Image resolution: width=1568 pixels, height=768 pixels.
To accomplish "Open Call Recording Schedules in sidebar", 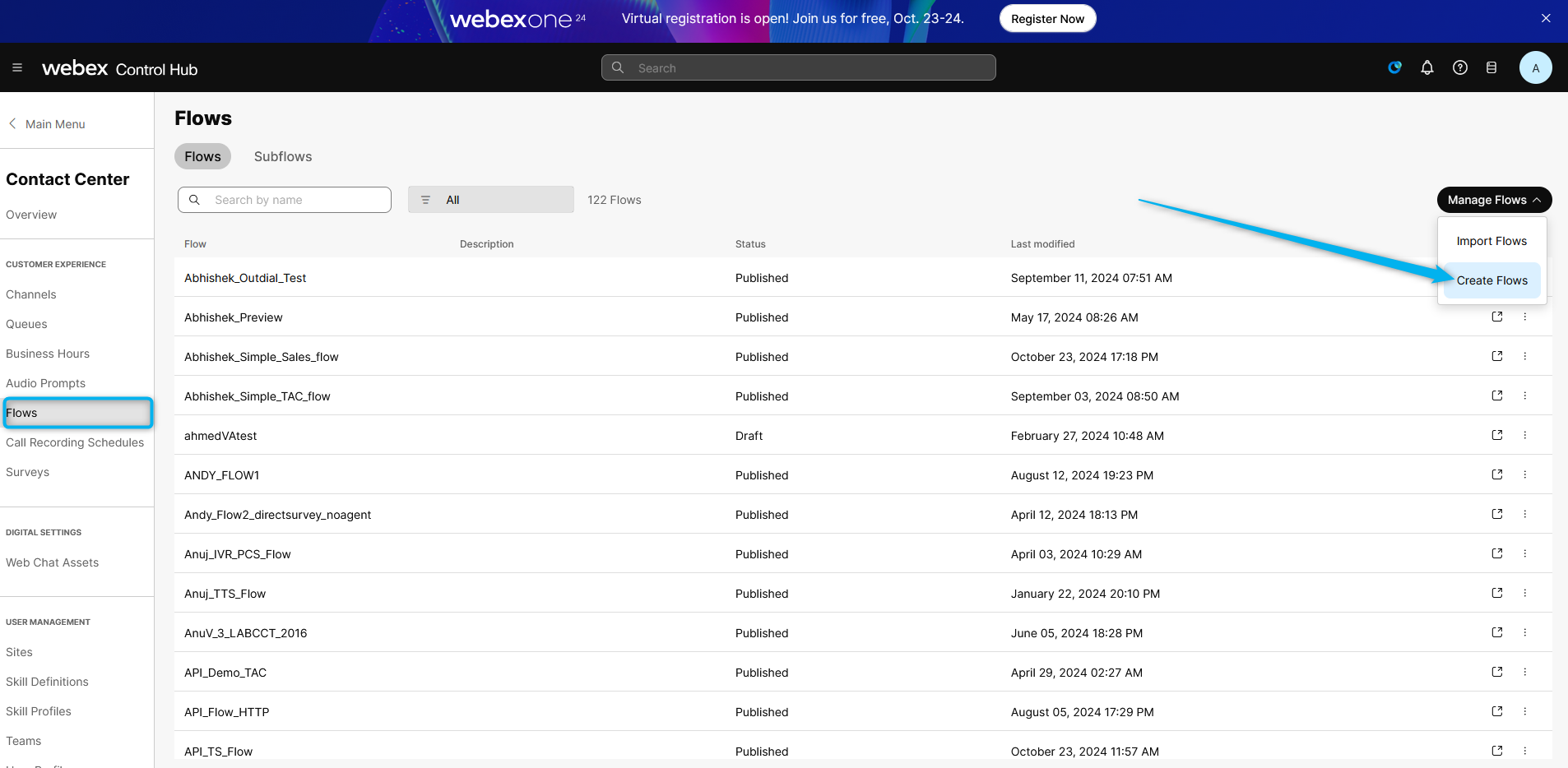I will point(75,442).
